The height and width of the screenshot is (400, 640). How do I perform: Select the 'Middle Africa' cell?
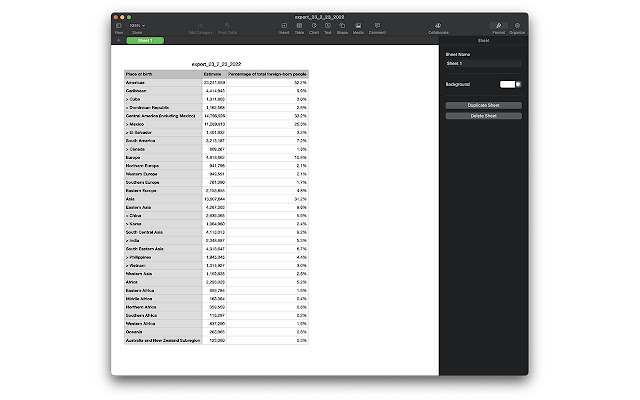pos(163,299)
